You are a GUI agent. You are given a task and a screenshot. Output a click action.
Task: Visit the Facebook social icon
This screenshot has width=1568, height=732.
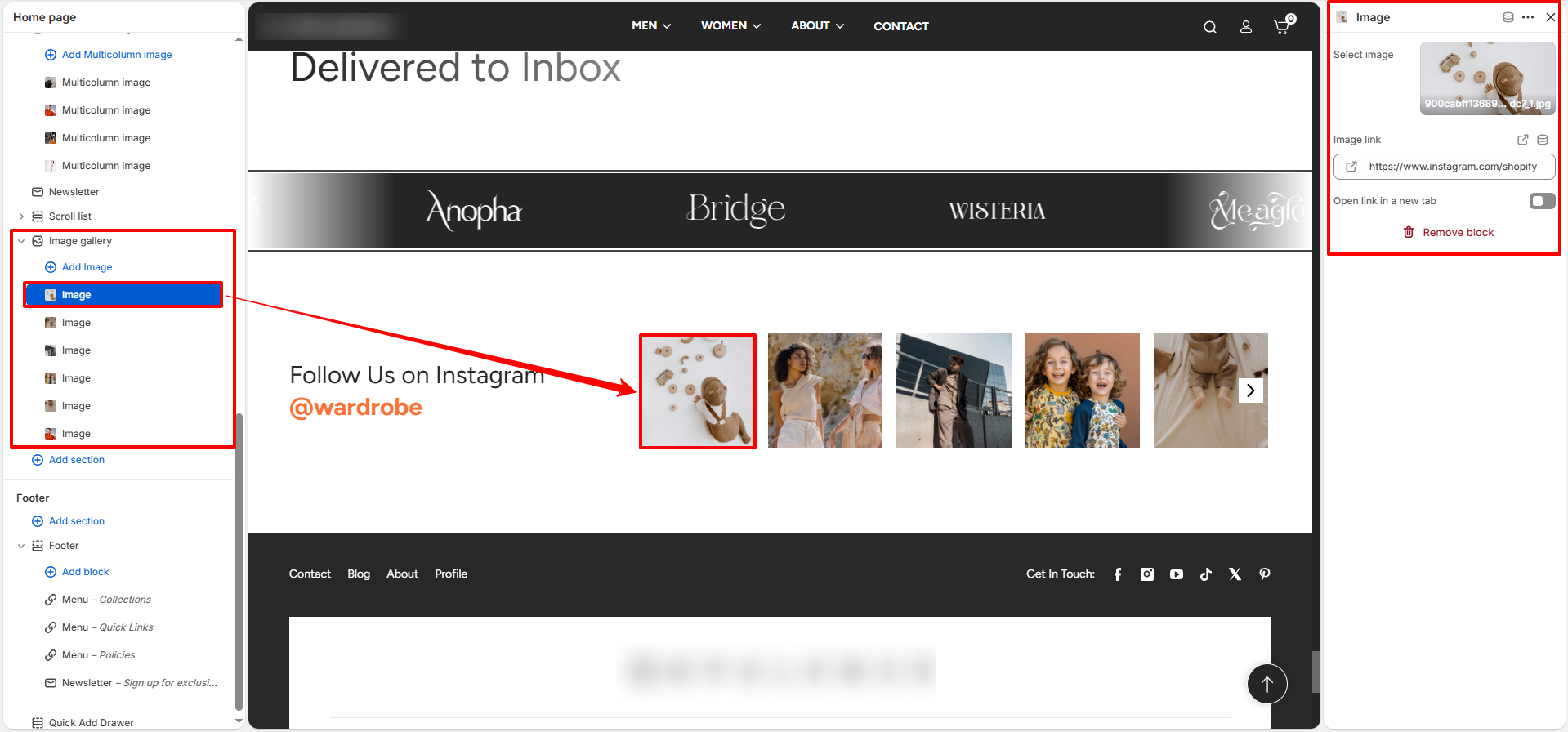(1118, 574)
